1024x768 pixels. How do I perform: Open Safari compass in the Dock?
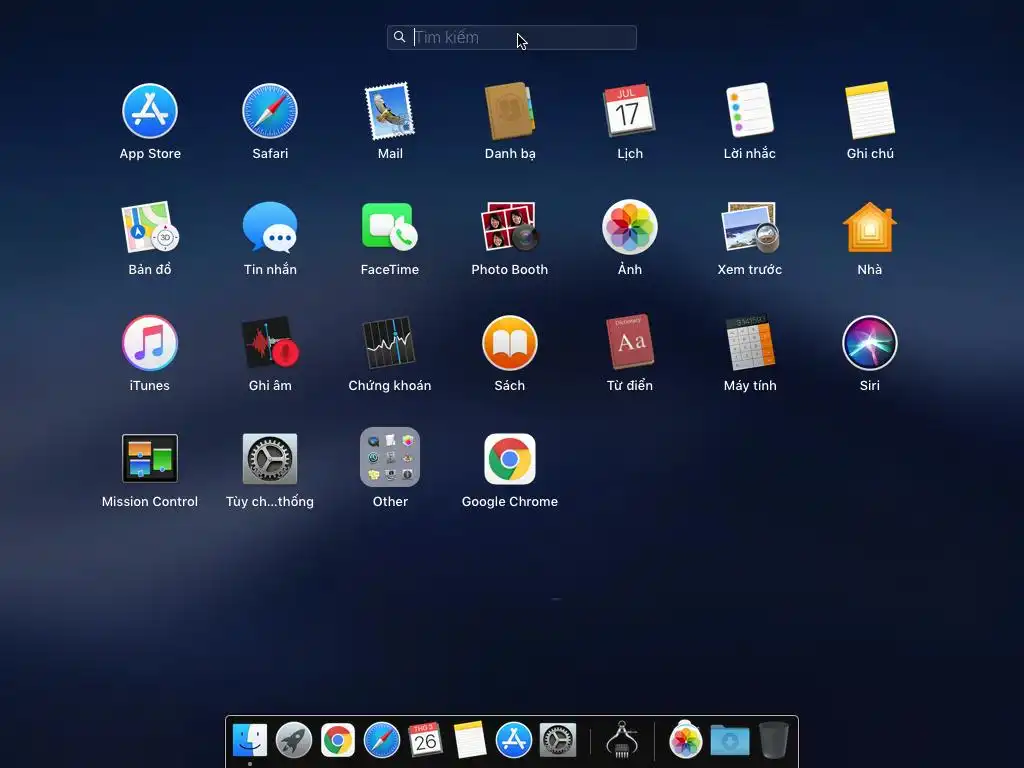(x=381, y=740)
